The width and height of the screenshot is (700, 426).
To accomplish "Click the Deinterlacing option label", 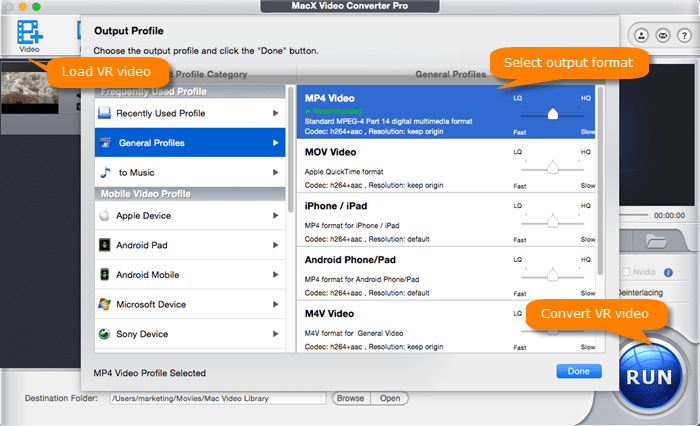I will click(x=641, y=292).
